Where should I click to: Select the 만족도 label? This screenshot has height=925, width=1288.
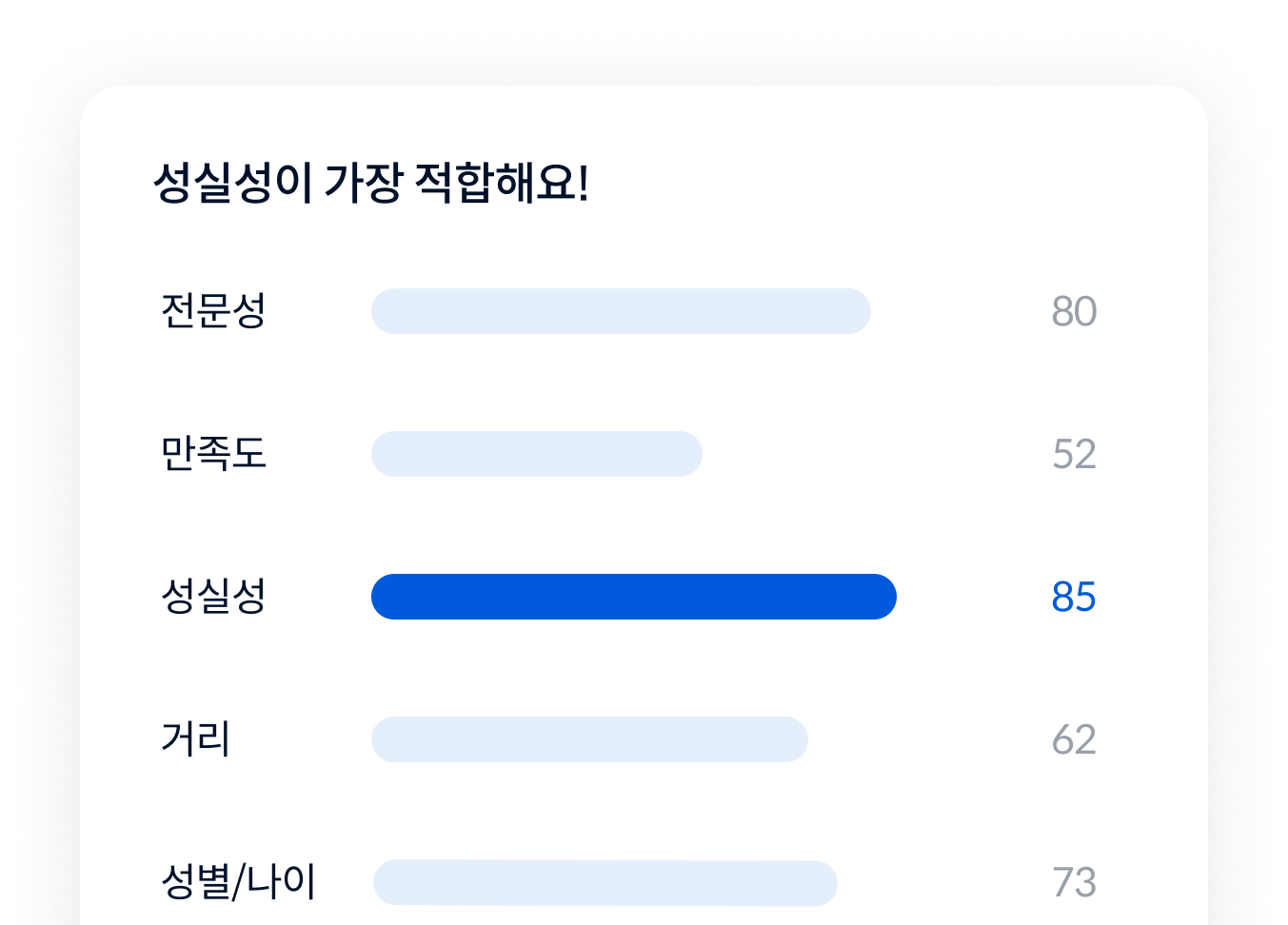[x=213, y=454]
